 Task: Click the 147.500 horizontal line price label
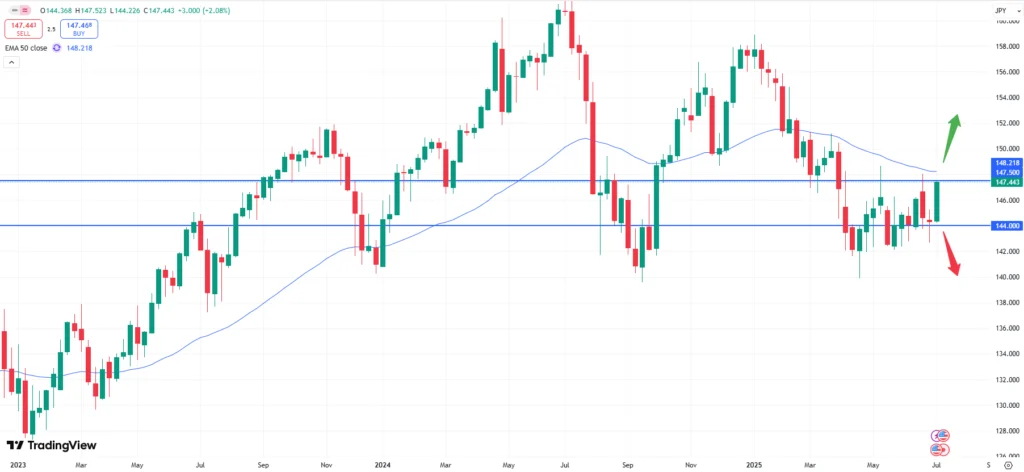tap(1005, 172)
